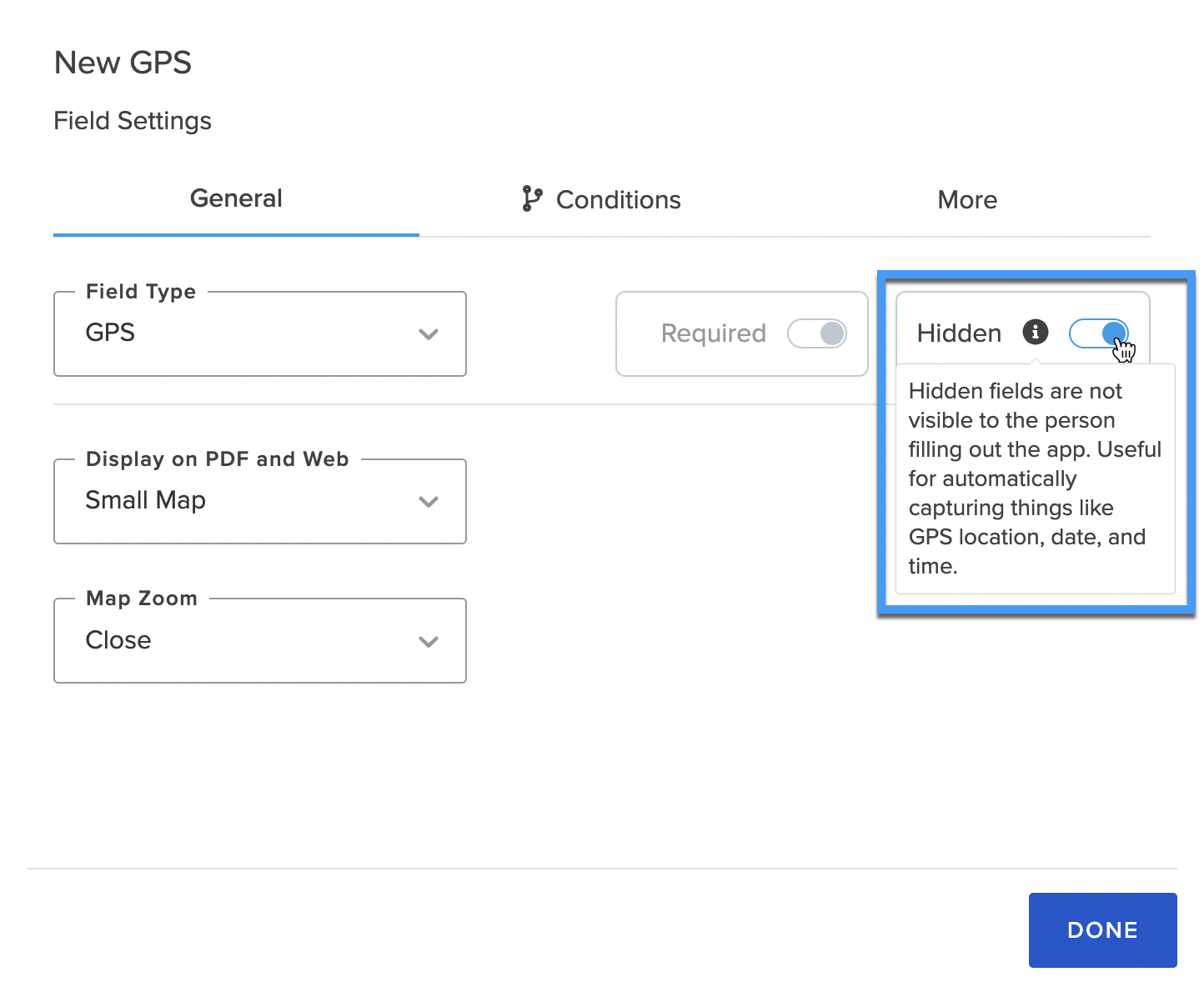Open the Display on PDF and Web dropdown

pyautogui.click(x=260, y=501)
